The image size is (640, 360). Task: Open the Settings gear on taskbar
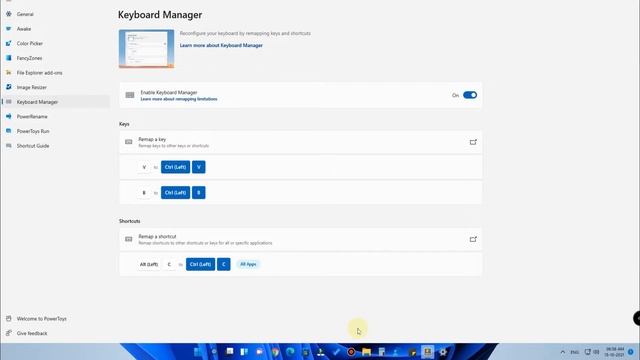pos(443,352)
